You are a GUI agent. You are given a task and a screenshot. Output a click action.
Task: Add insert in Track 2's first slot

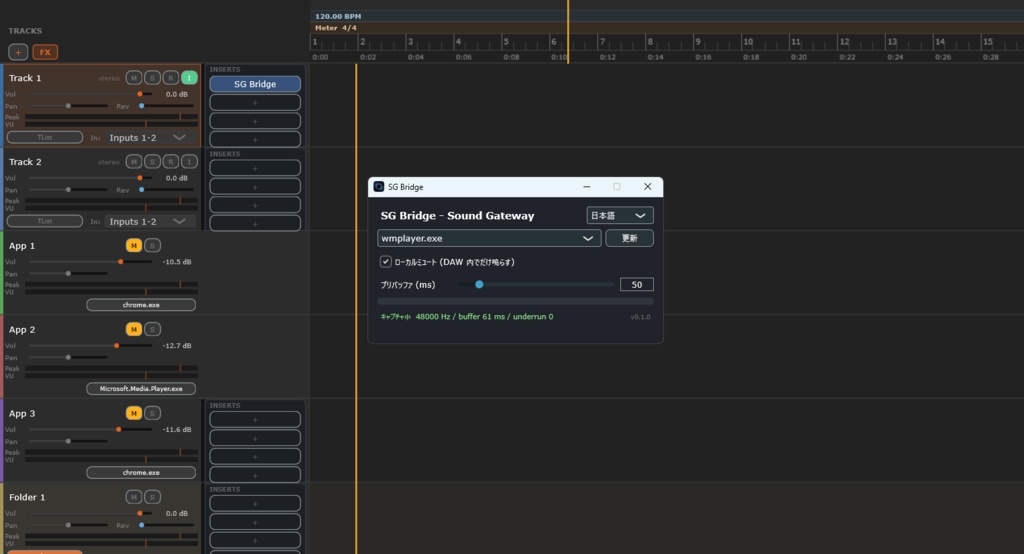click(255, 169)
